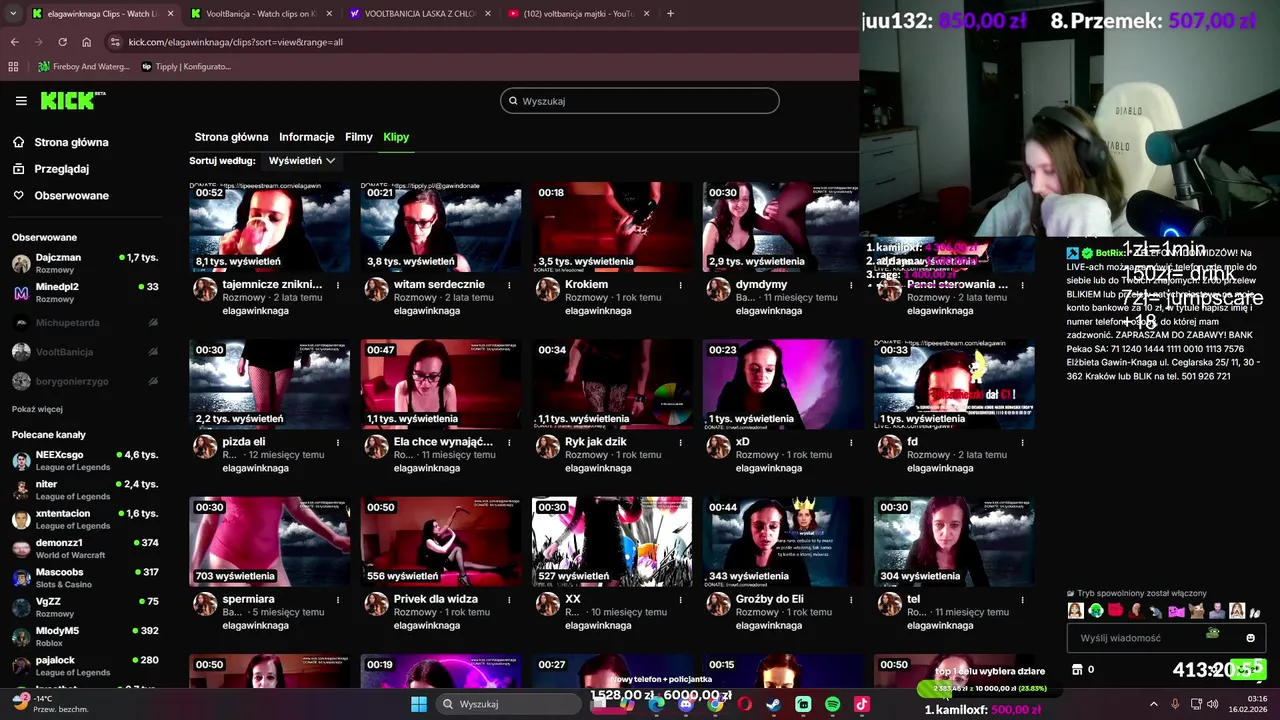This screenshot has height=720, width=1280.
Task: Open options menu for clip Krokiem
Action: (x=681, y=285)
